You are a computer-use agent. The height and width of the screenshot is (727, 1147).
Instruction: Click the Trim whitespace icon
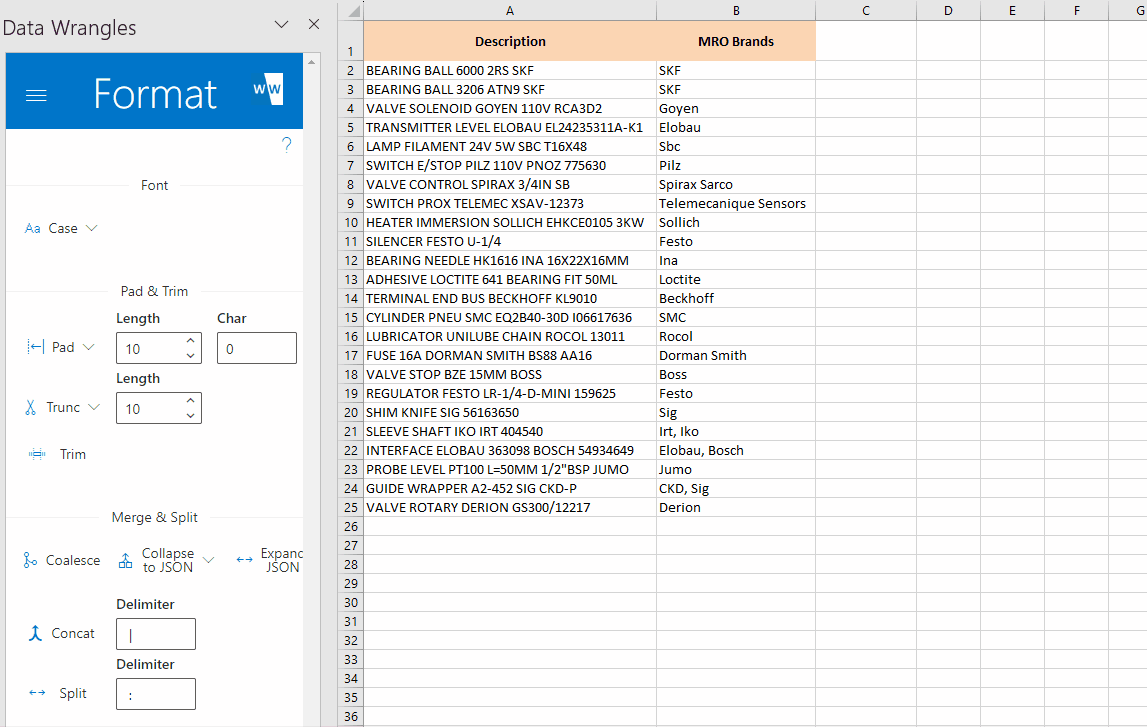point(37,454)
